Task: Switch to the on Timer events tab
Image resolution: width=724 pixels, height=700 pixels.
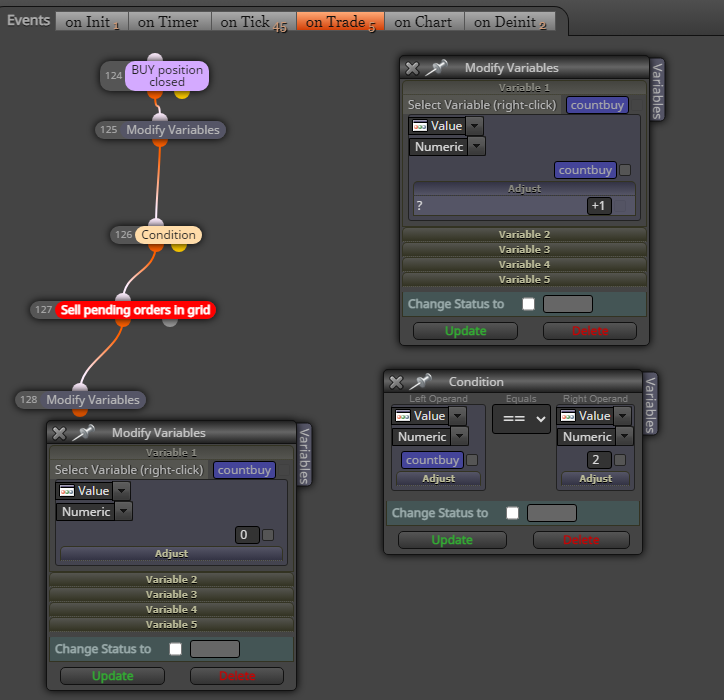Action: coord(169,22)
